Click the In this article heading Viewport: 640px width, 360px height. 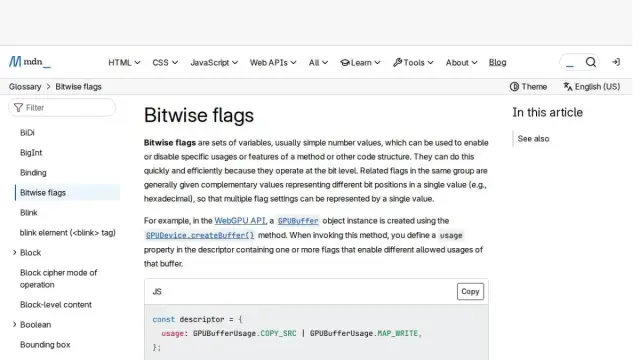tap(547, 113)
